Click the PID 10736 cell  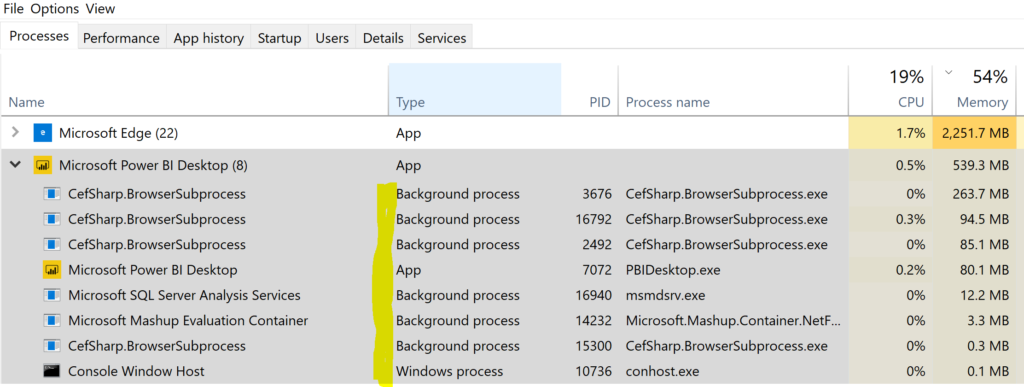pyautogui.click(x=593, y=371)
